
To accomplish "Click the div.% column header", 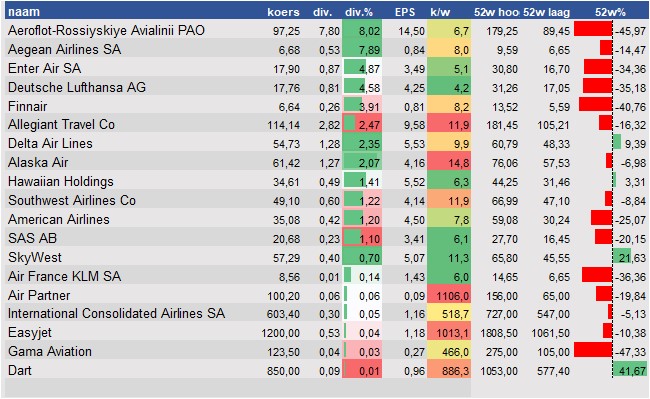I will coord(359,12).
